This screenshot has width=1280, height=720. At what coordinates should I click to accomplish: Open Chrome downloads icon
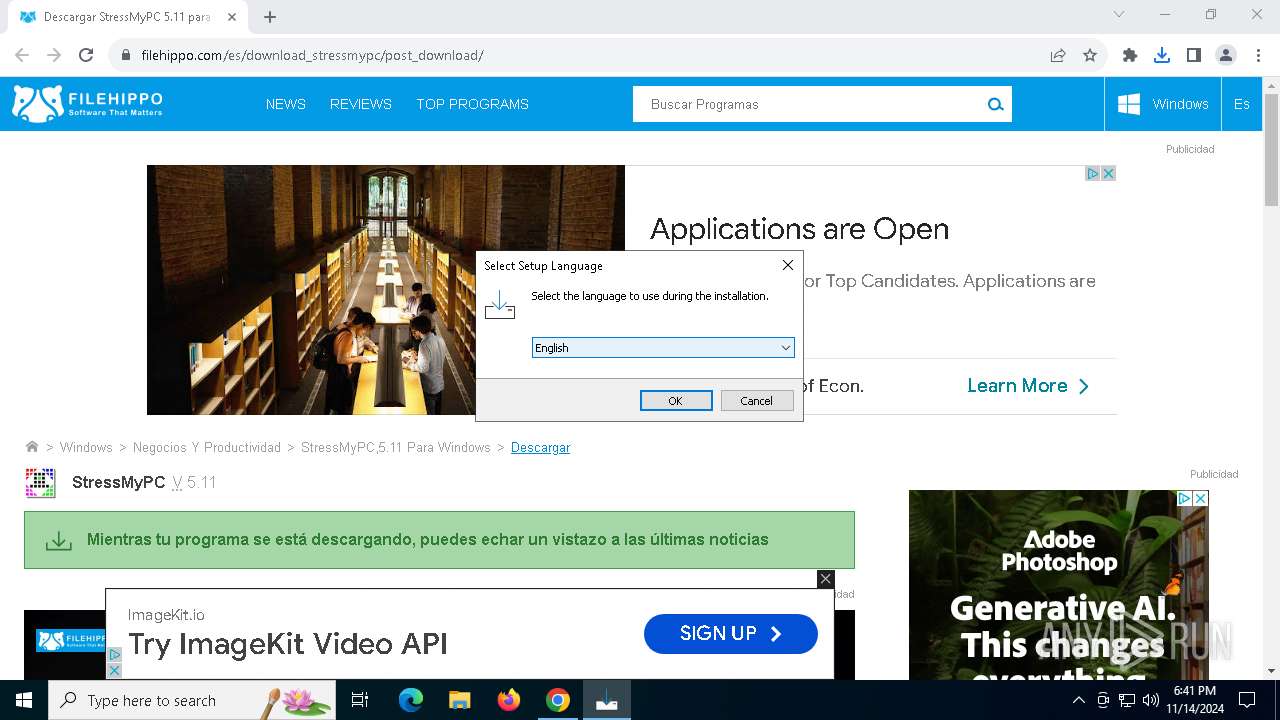click(1162, 55)
